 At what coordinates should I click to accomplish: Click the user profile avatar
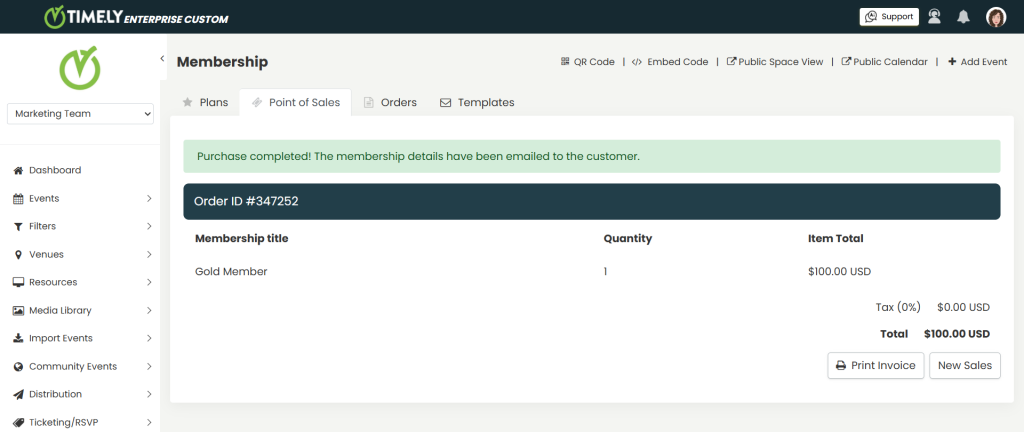tap(995, 17)
